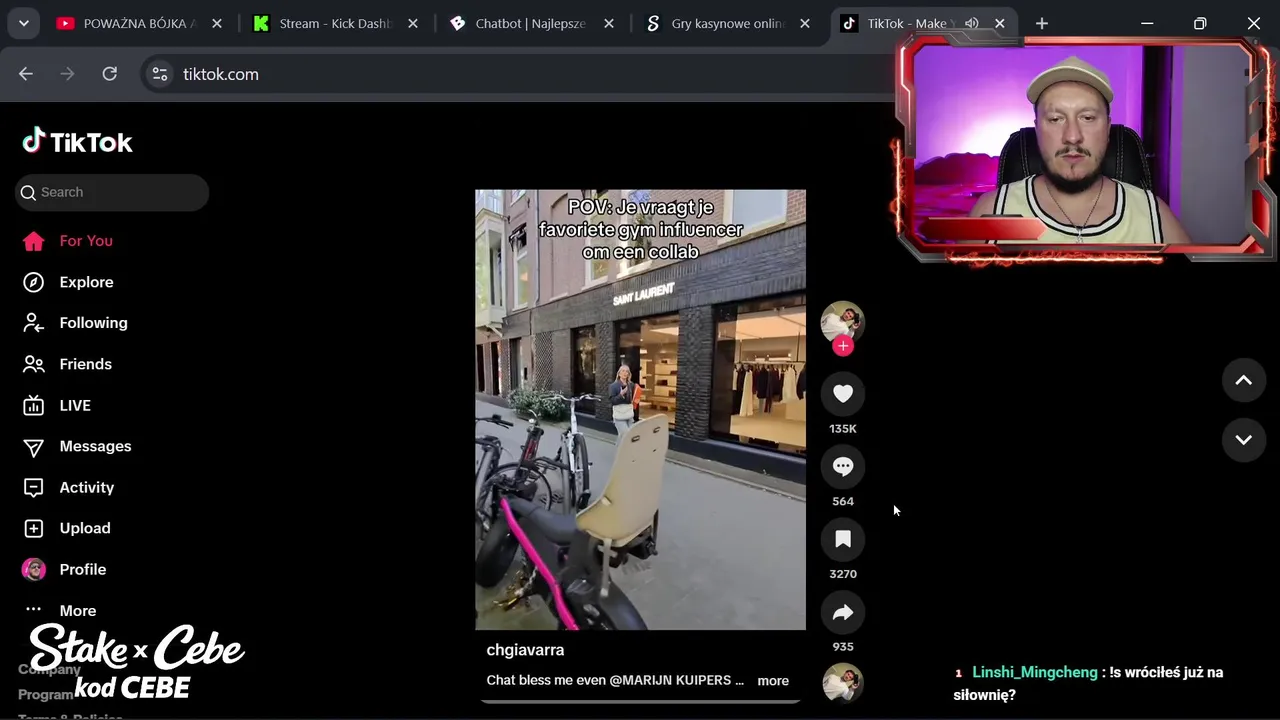
Task: Like the video with heart icon
Action: pos(843,394)
